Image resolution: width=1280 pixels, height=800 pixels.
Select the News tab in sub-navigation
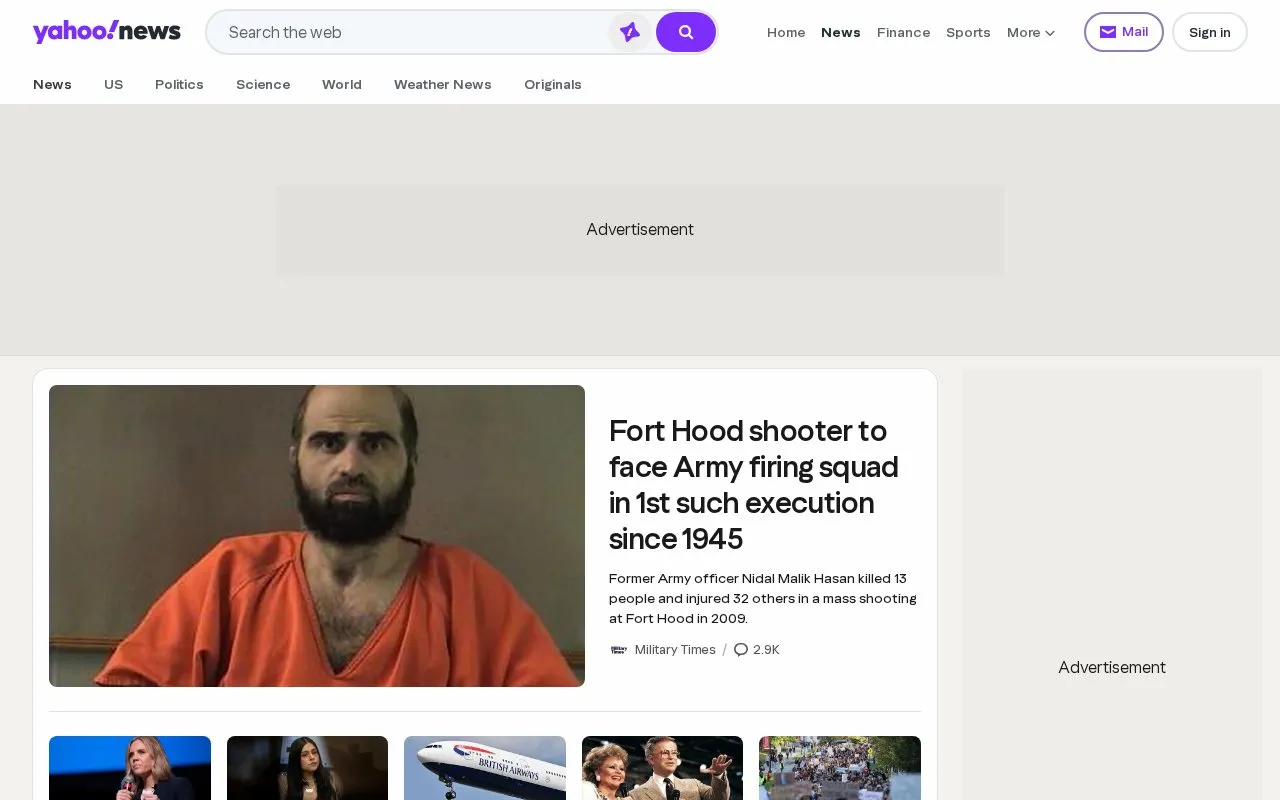(x=52, y=84)
